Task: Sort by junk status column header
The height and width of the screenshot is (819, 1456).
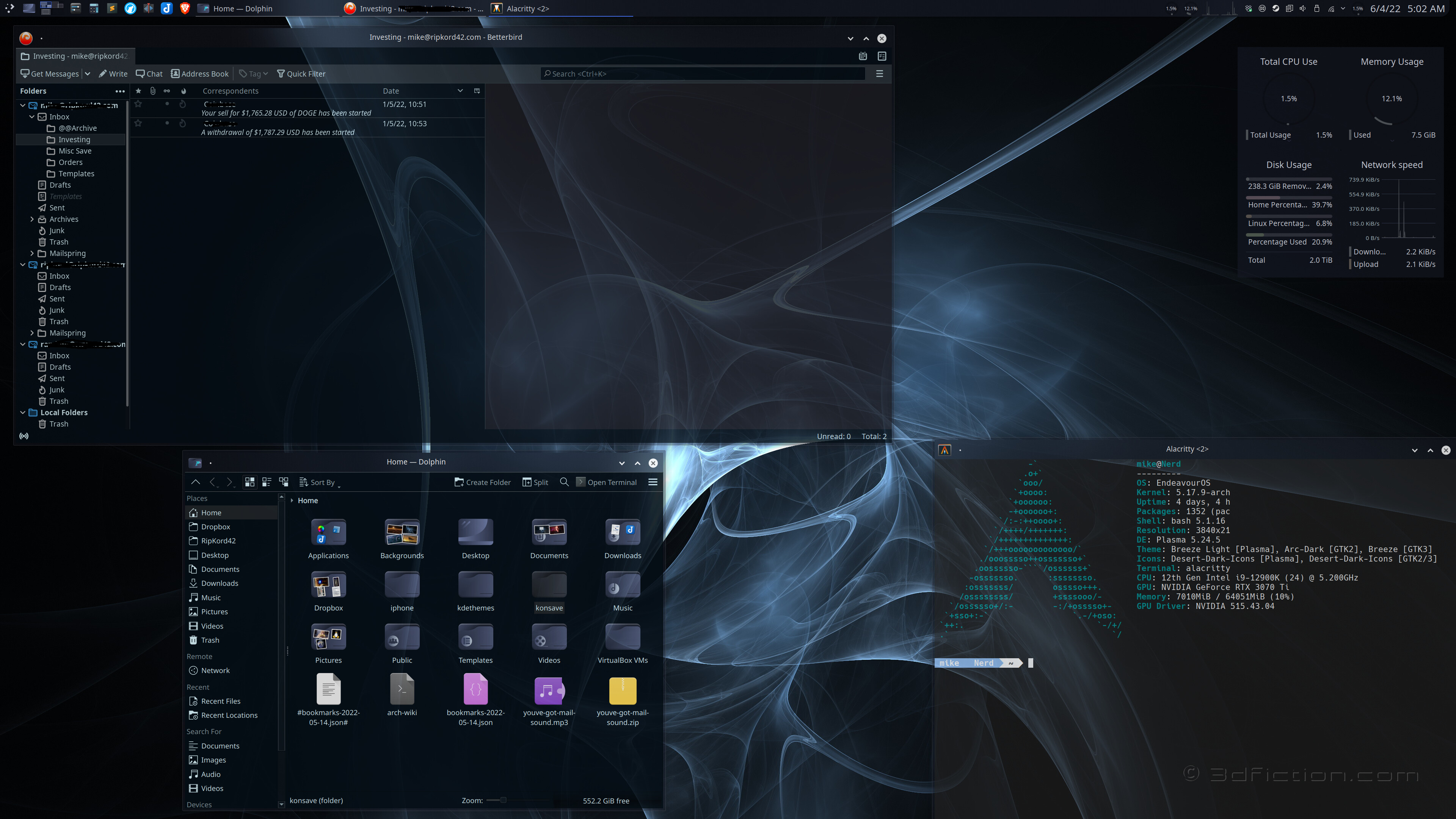Action: point(183,91)
